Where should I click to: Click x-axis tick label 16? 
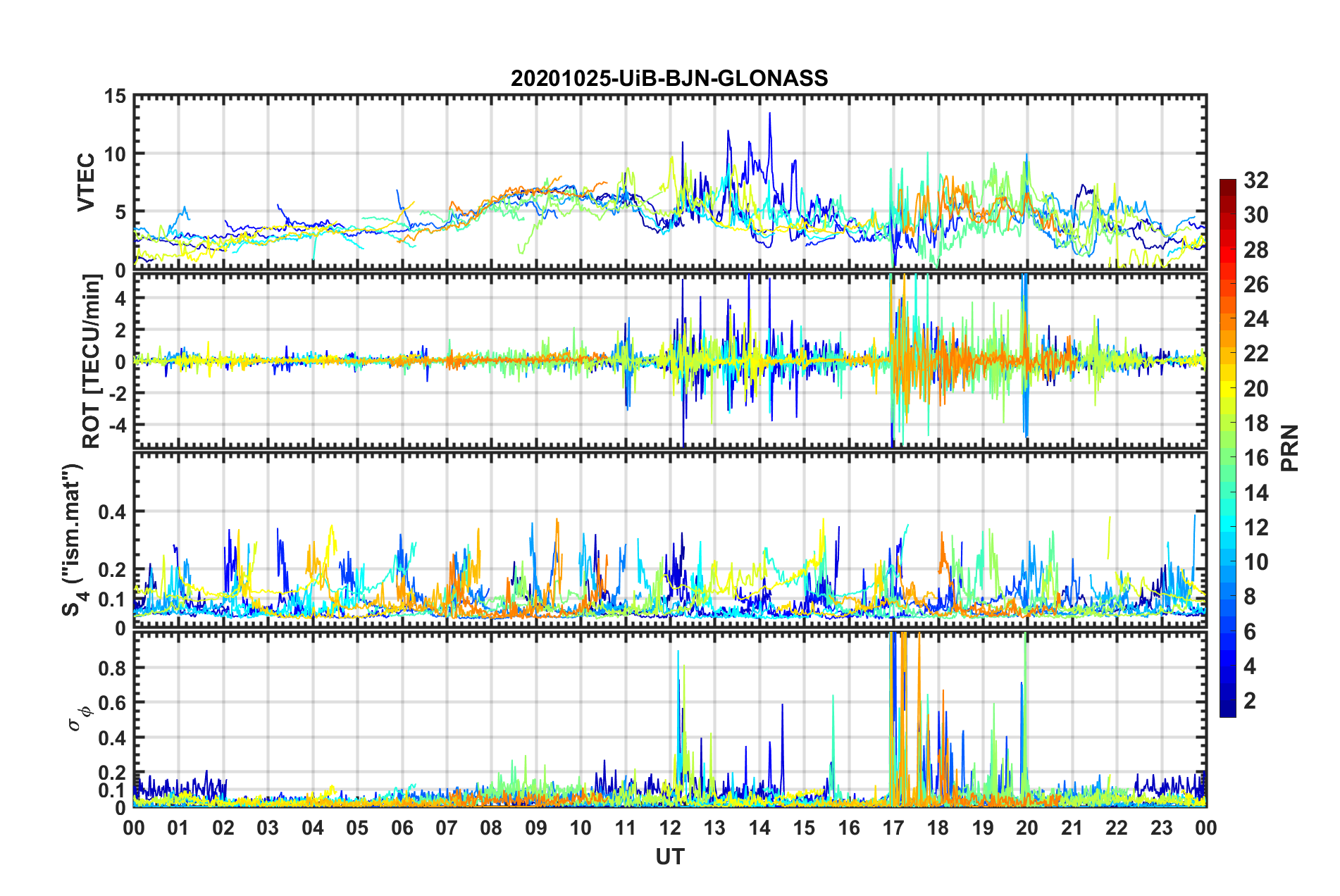tap(849, 828)
